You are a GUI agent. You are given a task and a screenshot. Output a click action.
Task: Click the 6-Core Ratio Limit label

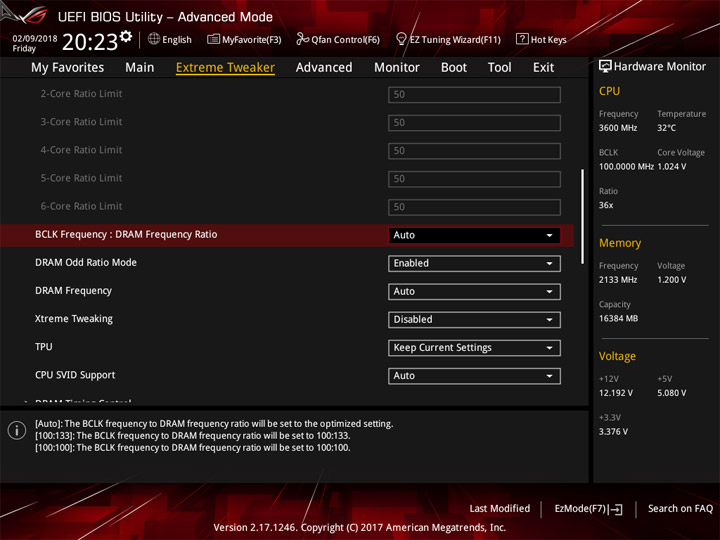[81, 206]
